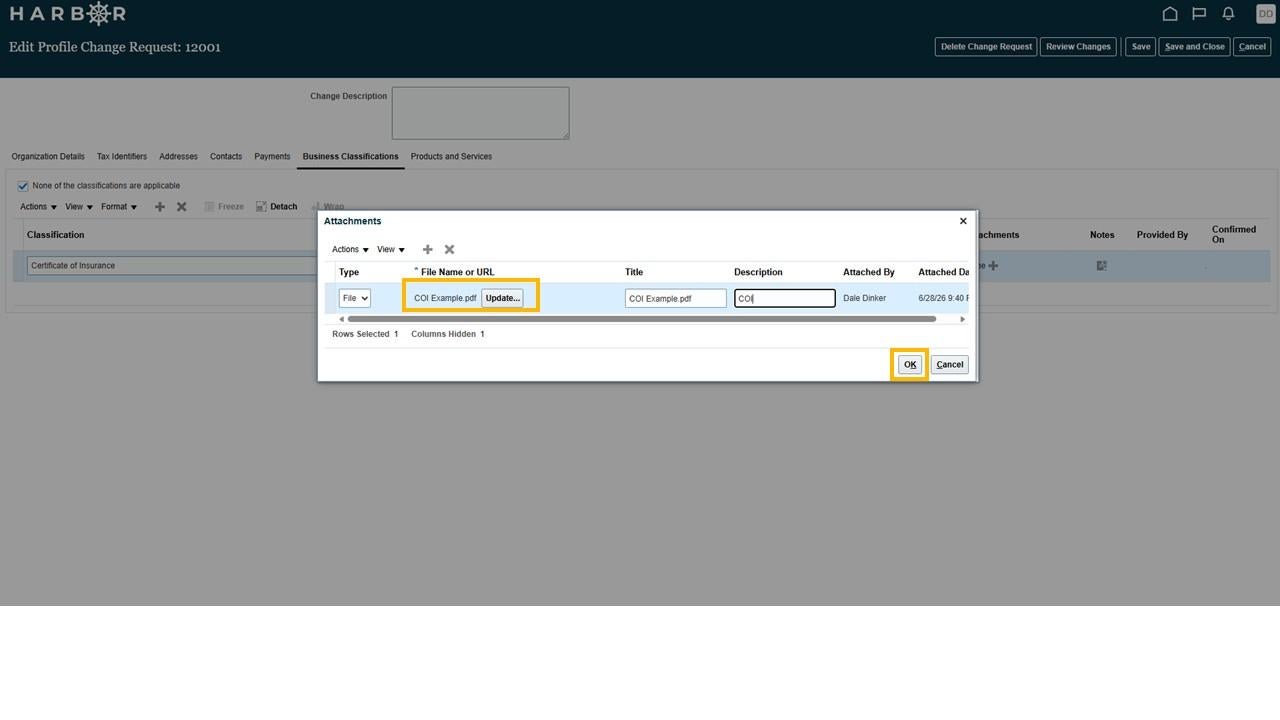Open Actions menu in Attachments dialog
Screen dimensions: 1280x720
click(350, 250)
